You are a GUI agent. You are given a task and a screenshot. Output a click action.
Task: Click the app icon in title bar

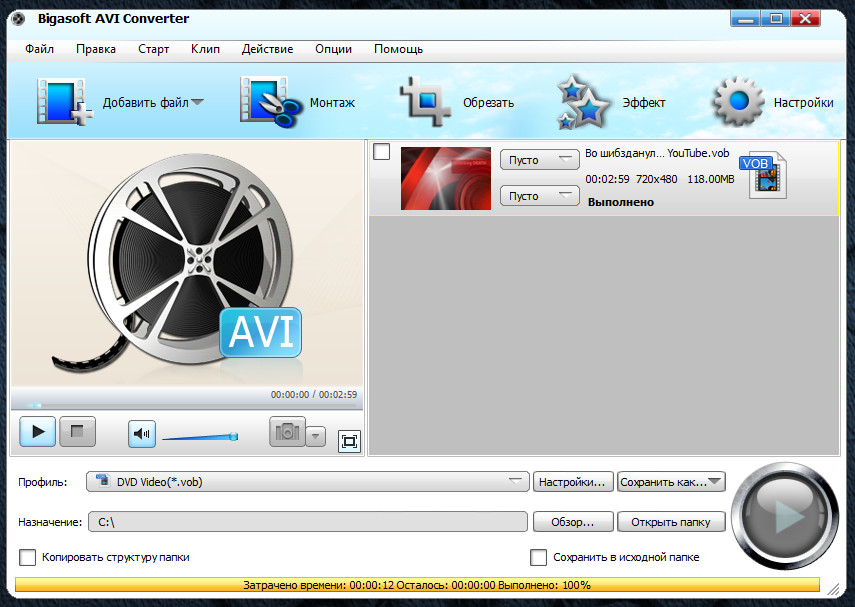coord(19,19)
